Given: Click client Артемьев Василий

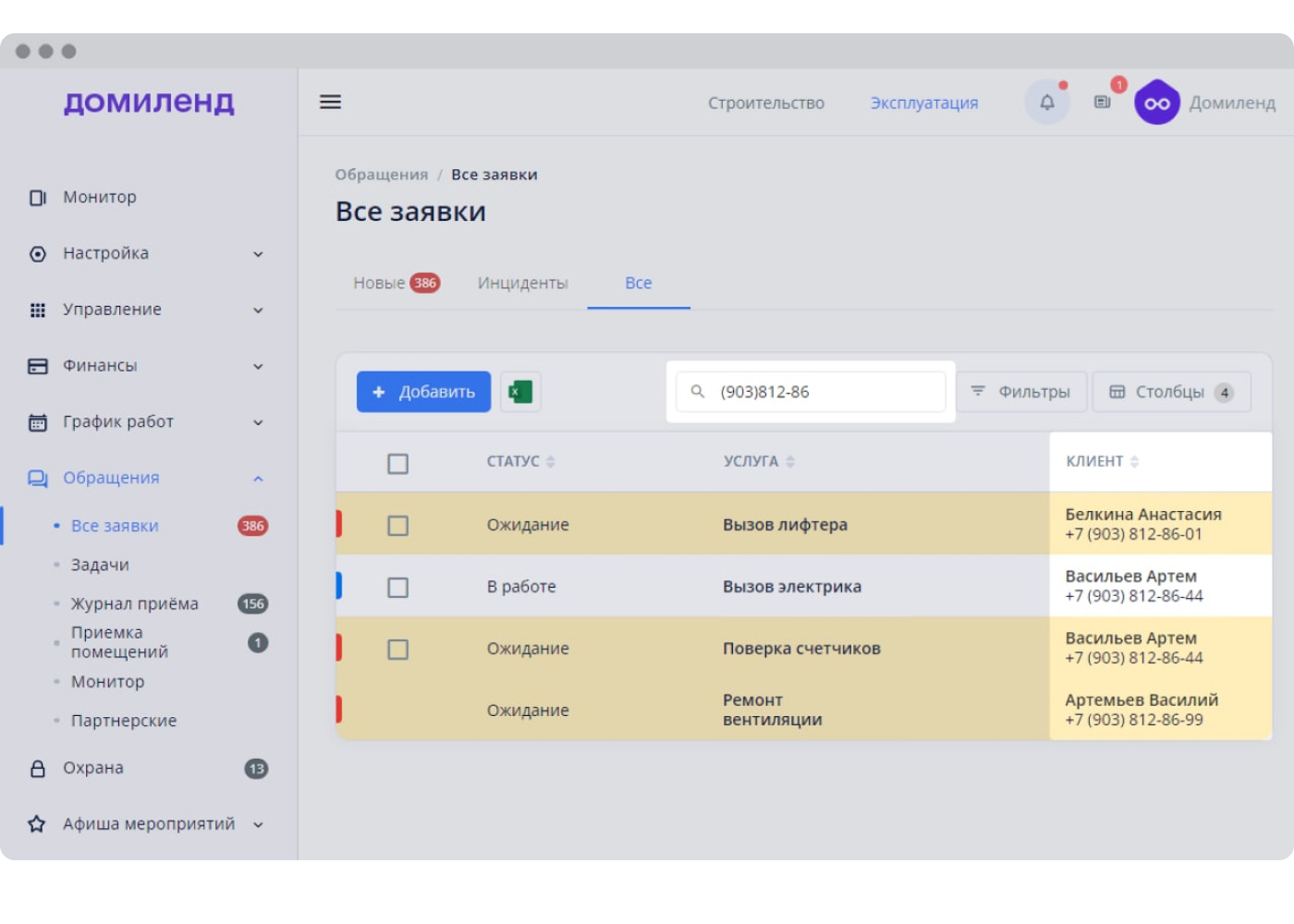Looking at the screenshot, I should pyautogui.click(x=1141, y=699).
